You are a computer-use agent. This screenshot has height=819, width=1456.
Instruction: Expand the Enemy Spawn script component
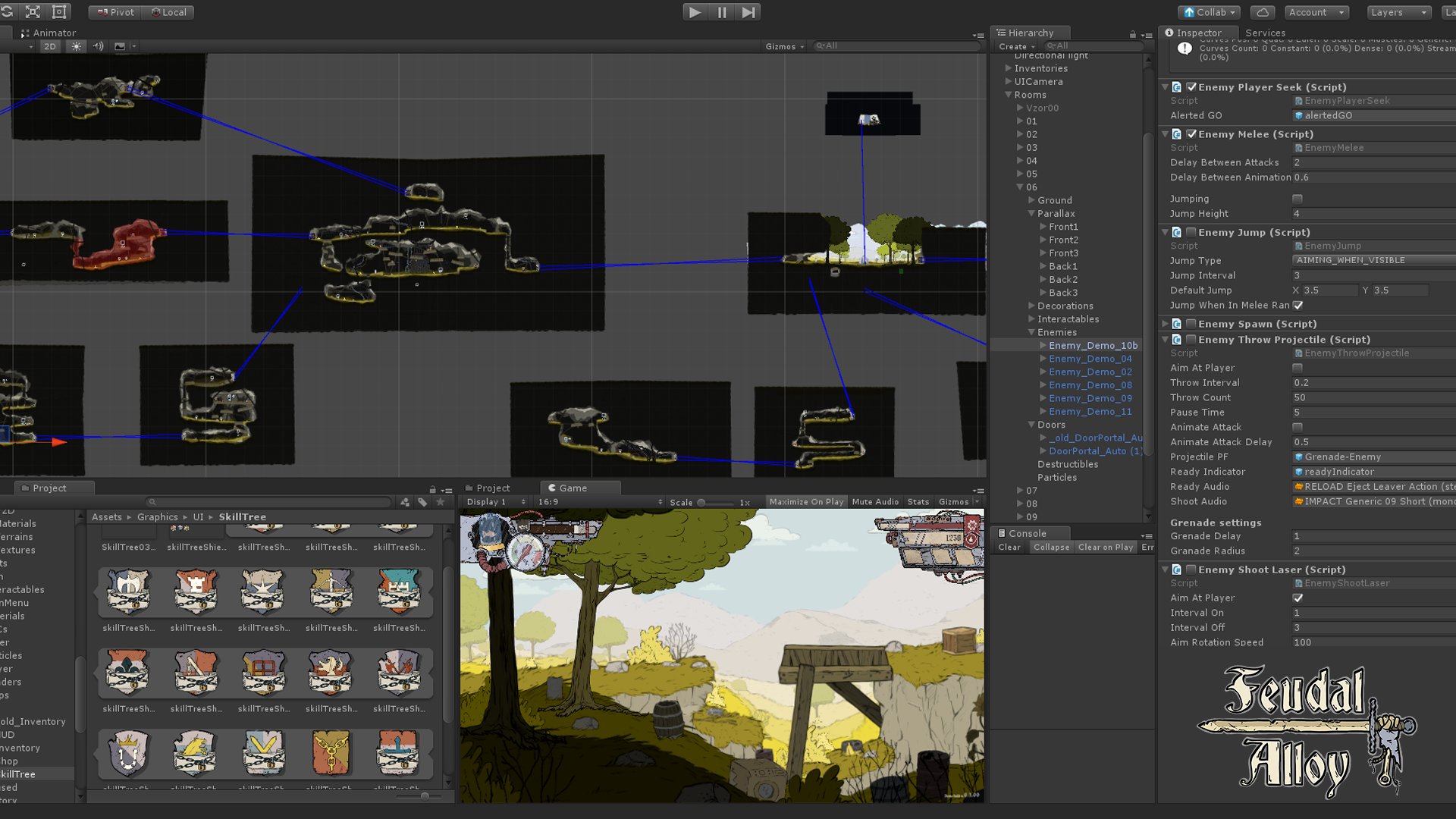point(1166,324)
